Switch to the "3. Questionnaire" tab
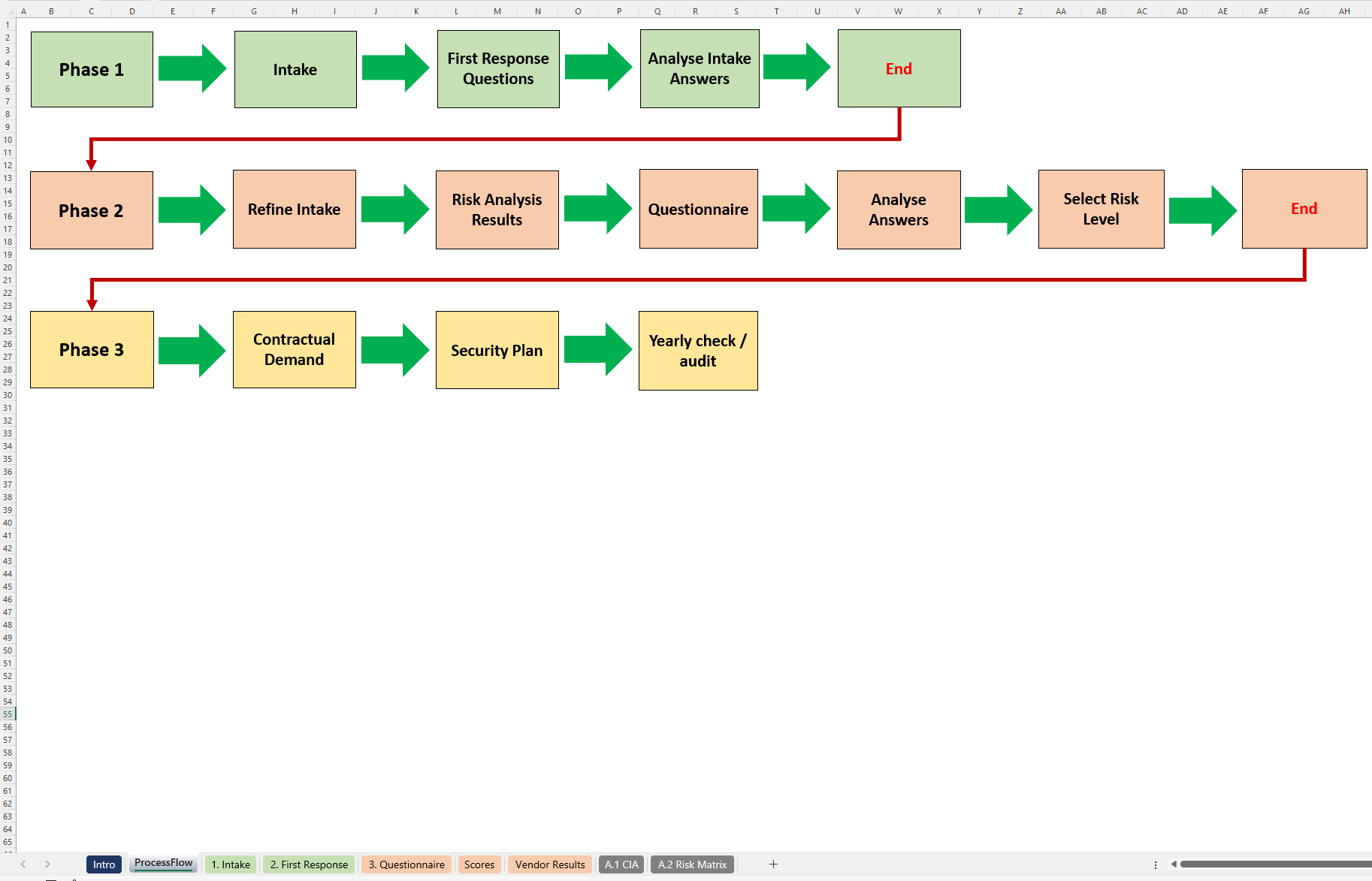 406,864
